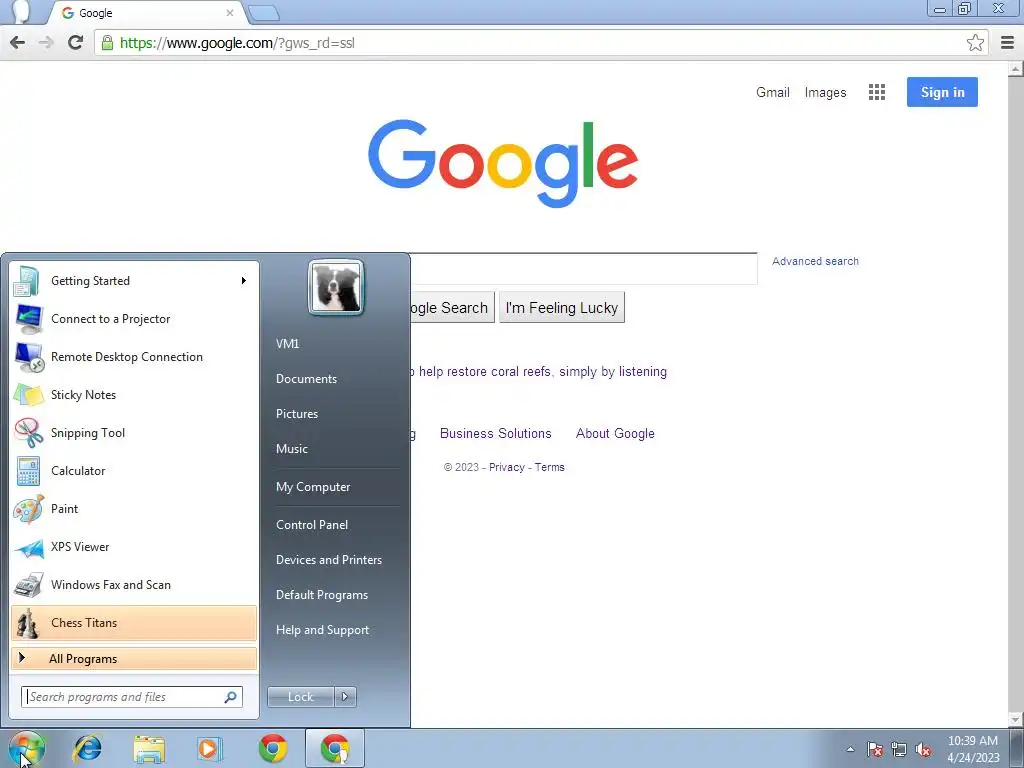Expand All Programs
Viewport: 1024px width, 768px height.
click(x=134, y=659)
